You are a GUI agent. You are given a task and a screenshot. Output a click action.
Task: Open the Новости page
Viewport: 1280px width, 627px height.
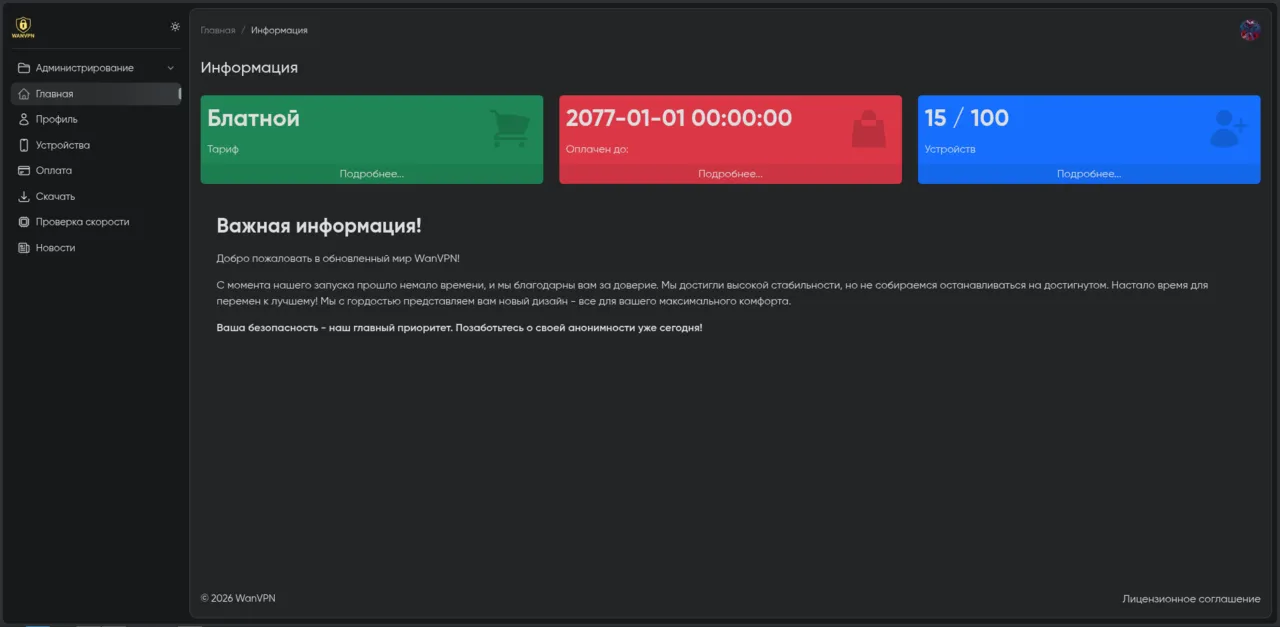click(x=96, y=248)
